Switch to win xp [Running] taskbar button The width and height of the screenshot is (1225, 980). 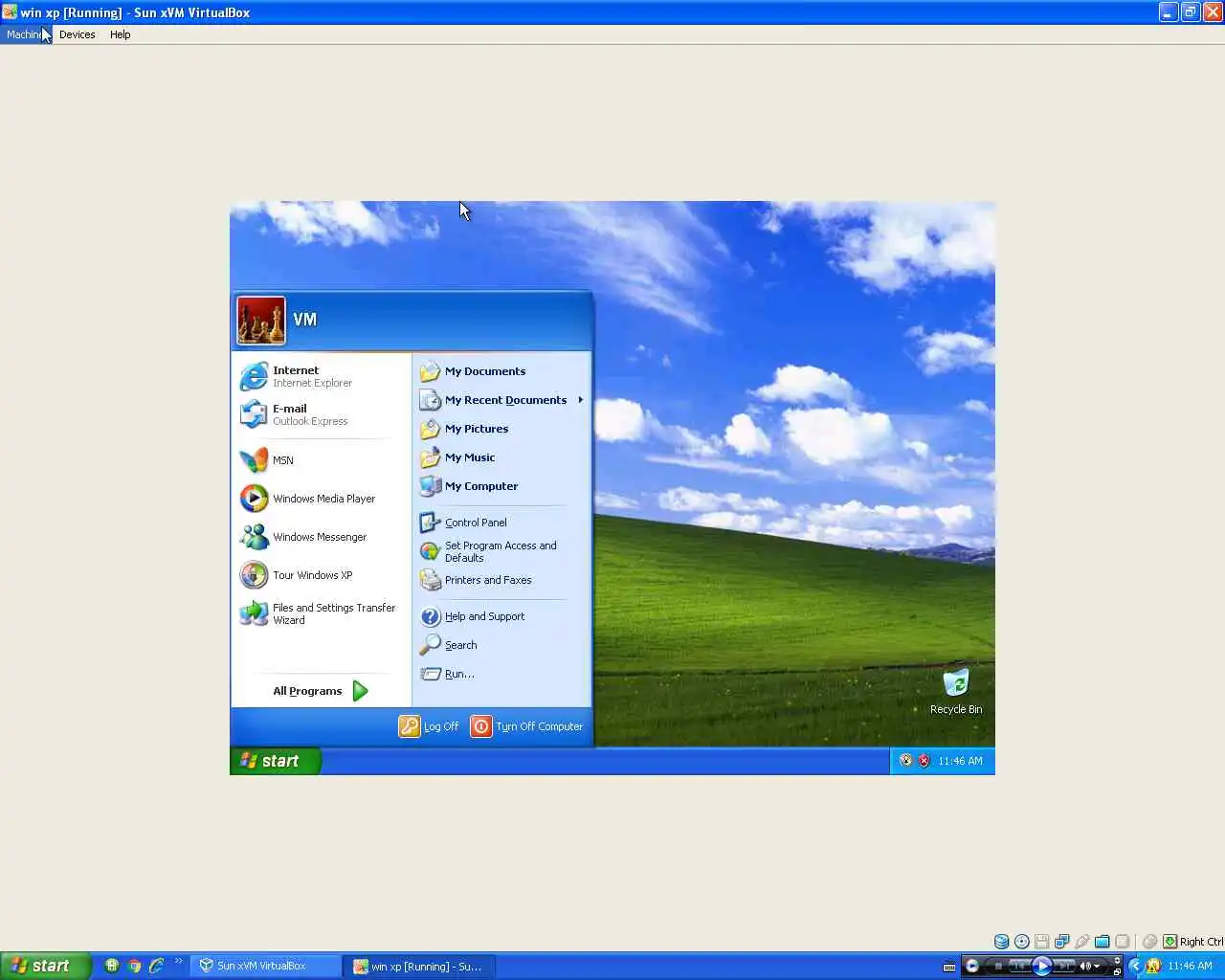coord(419,967)
